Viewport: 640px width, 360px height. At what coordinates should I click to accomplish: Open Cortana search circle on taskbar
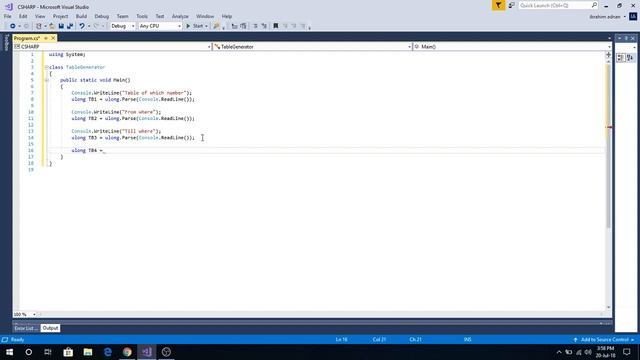tap(29, 352)
